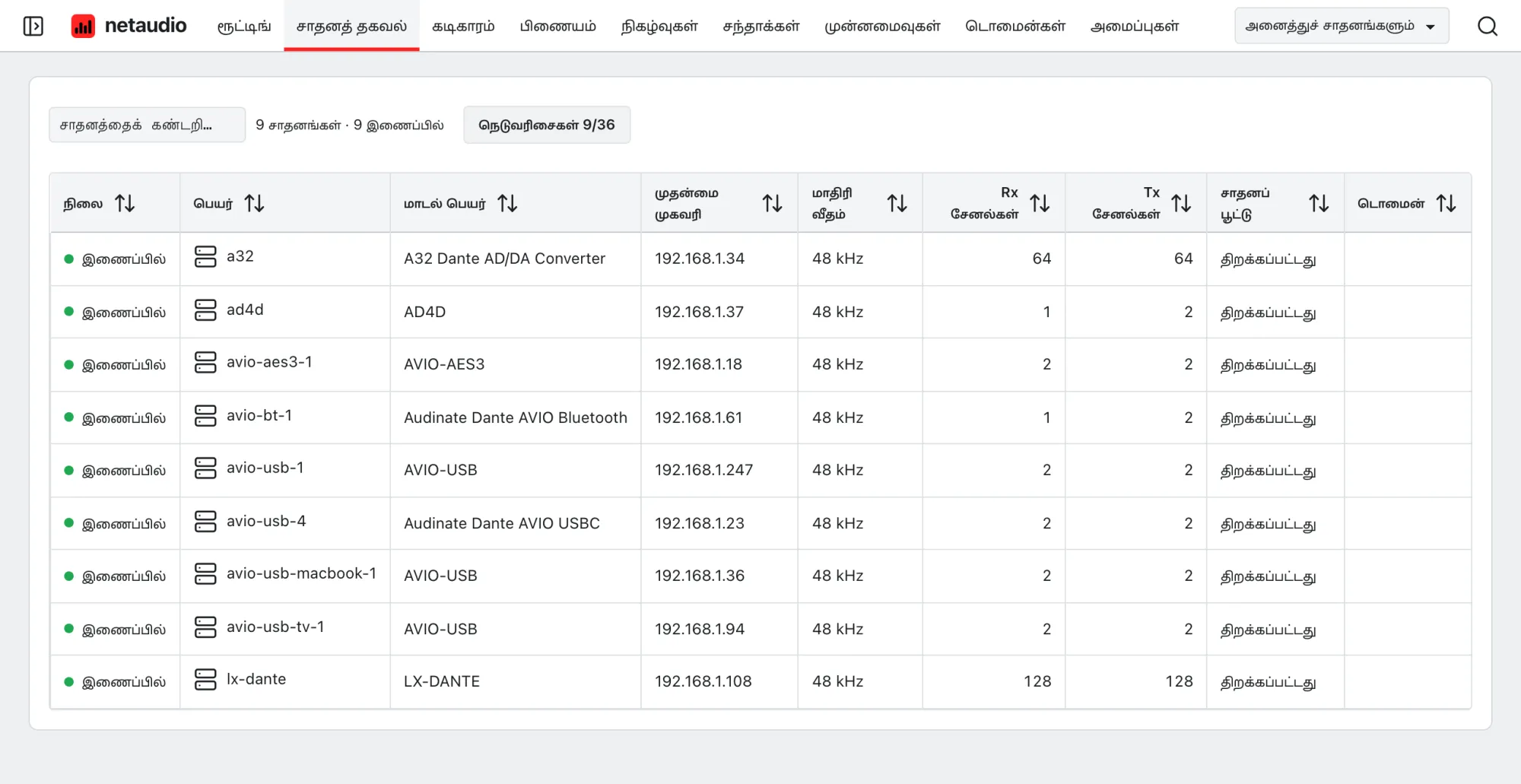The width and height of the screenshot is (1521, 784).
Task: Sort by Tx சேனல்கள் column arrows
Action: click(x=1181, y=204)
